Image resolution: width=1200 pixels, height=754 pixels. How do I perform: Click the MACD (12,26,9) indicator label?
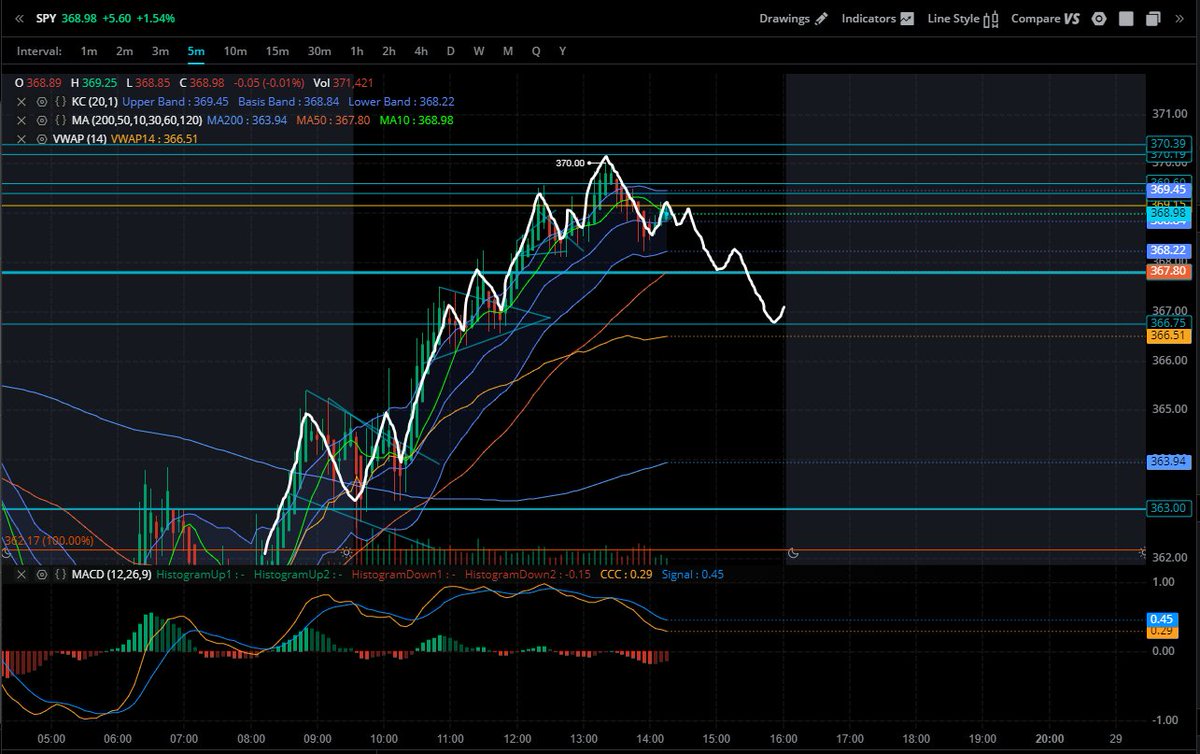pos(111,575)
